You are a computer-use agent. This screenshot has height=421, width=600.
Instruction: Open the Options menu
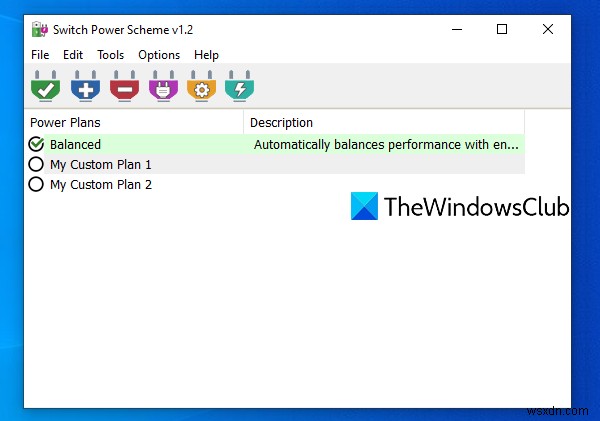click(x=159, y=55)
